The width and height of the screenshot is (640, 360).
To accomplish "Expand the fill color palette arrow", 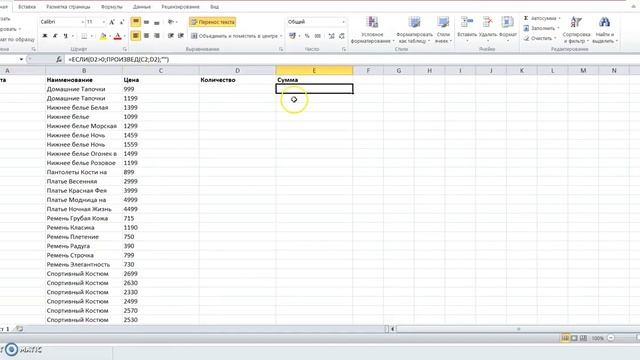I will (x=109, y=36).
